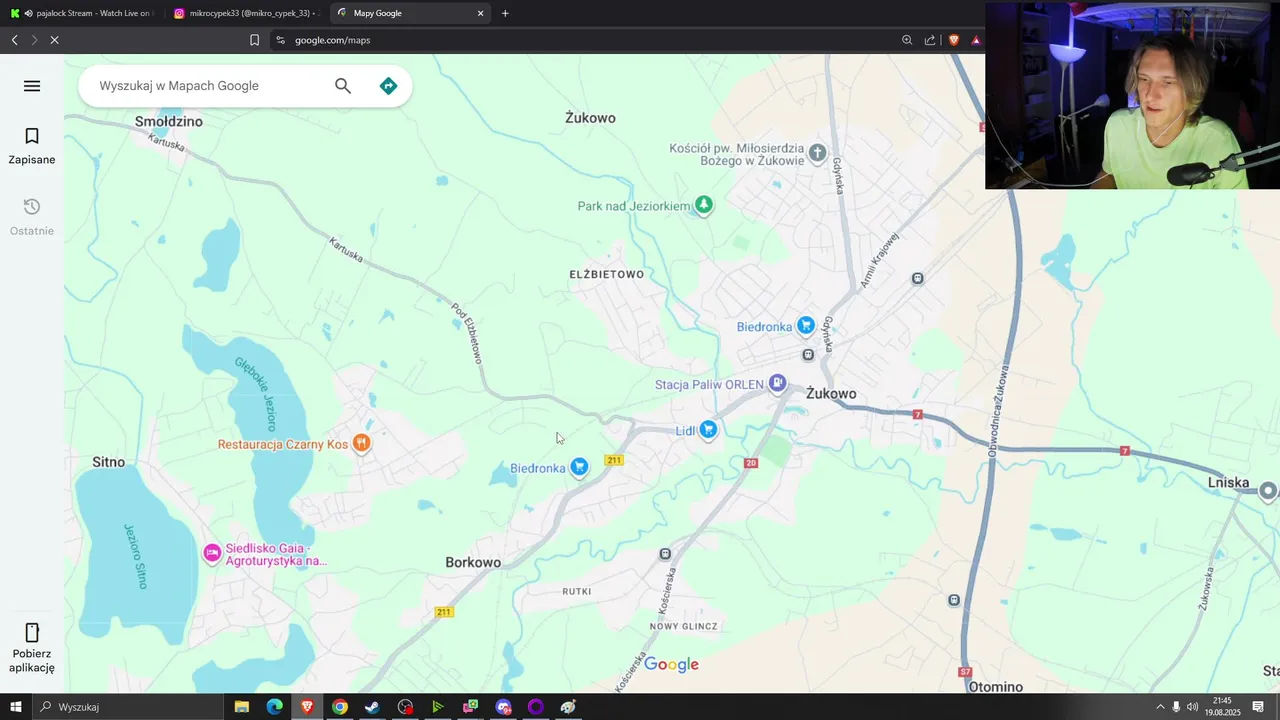This screenshot has width=1280, height=720.
Task: Click the Otomino place label
Action: pyautogui.click(x=996, y=687)
